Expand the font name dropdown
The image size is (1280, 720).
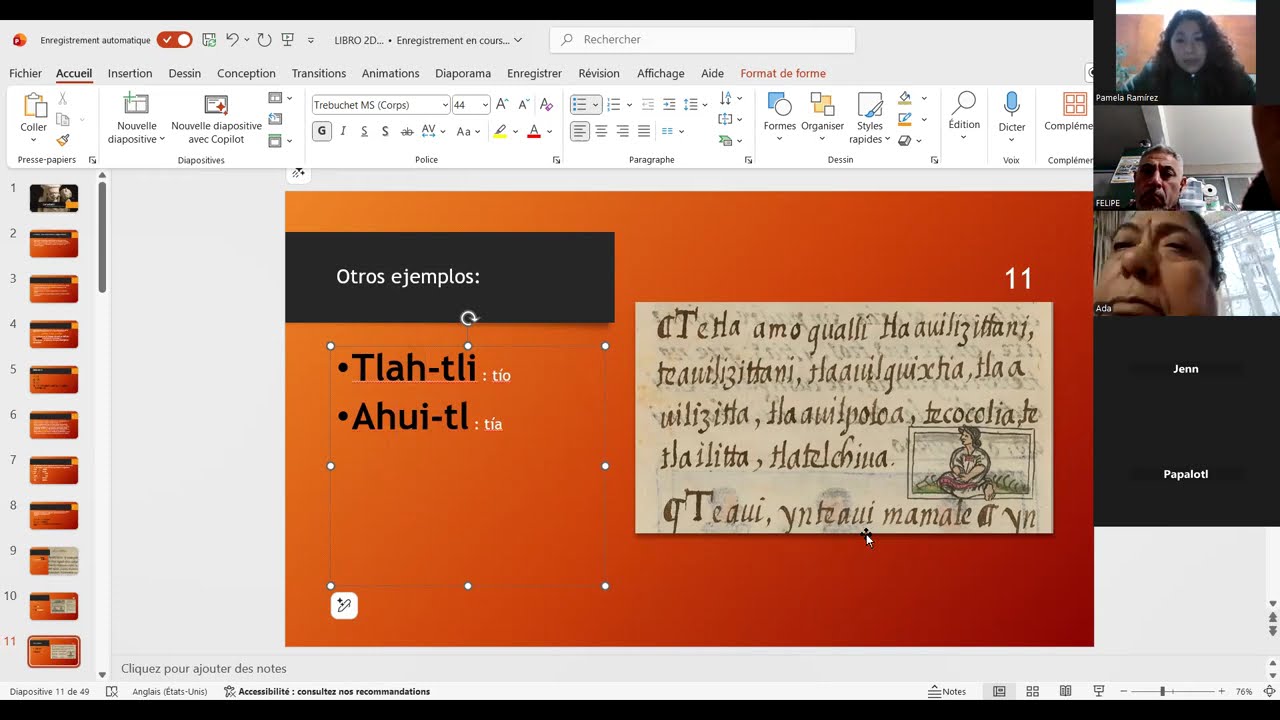(x=444, y=105)
